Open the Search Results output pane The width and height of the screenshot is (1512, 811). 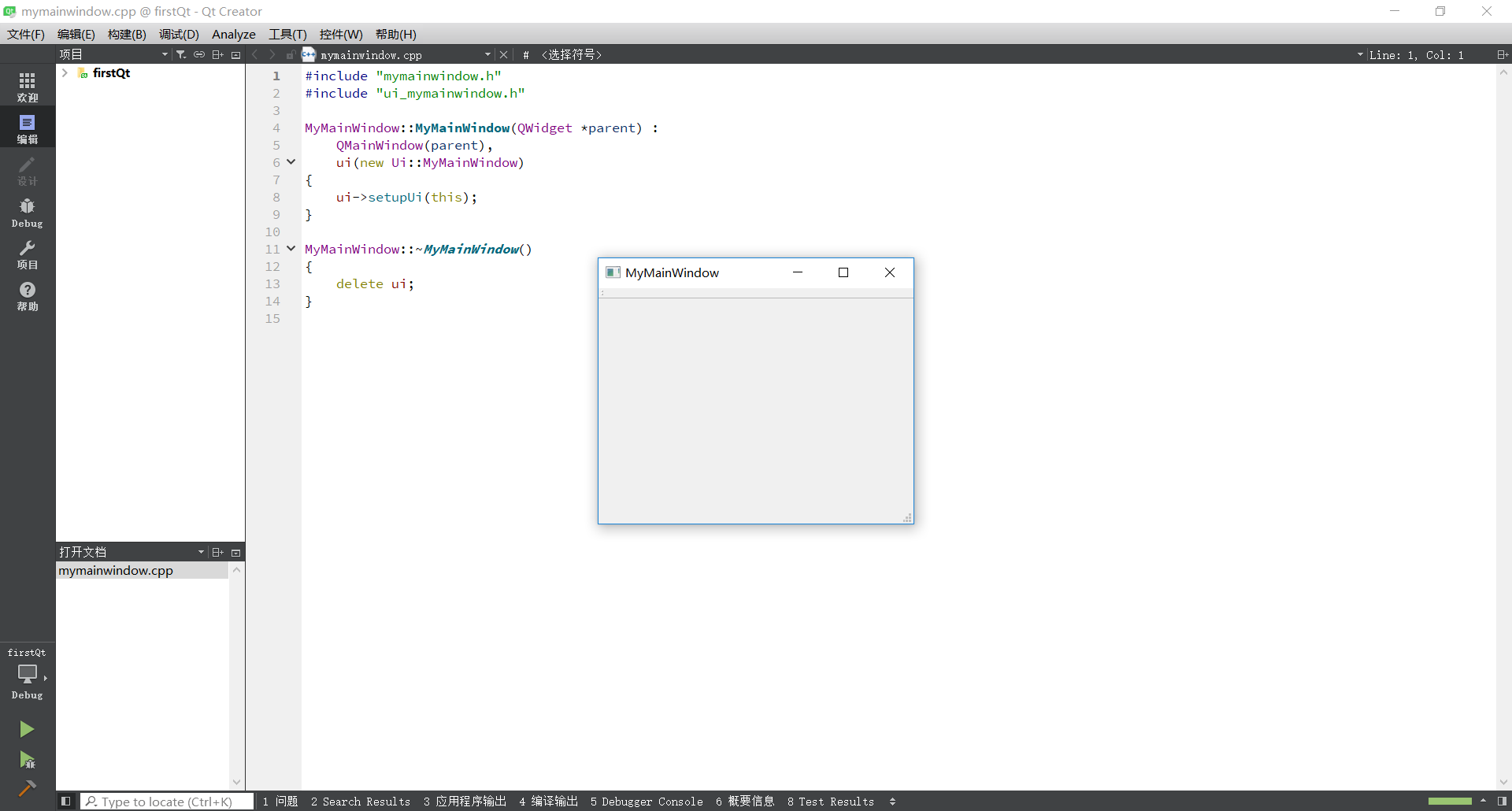[361, 802]
